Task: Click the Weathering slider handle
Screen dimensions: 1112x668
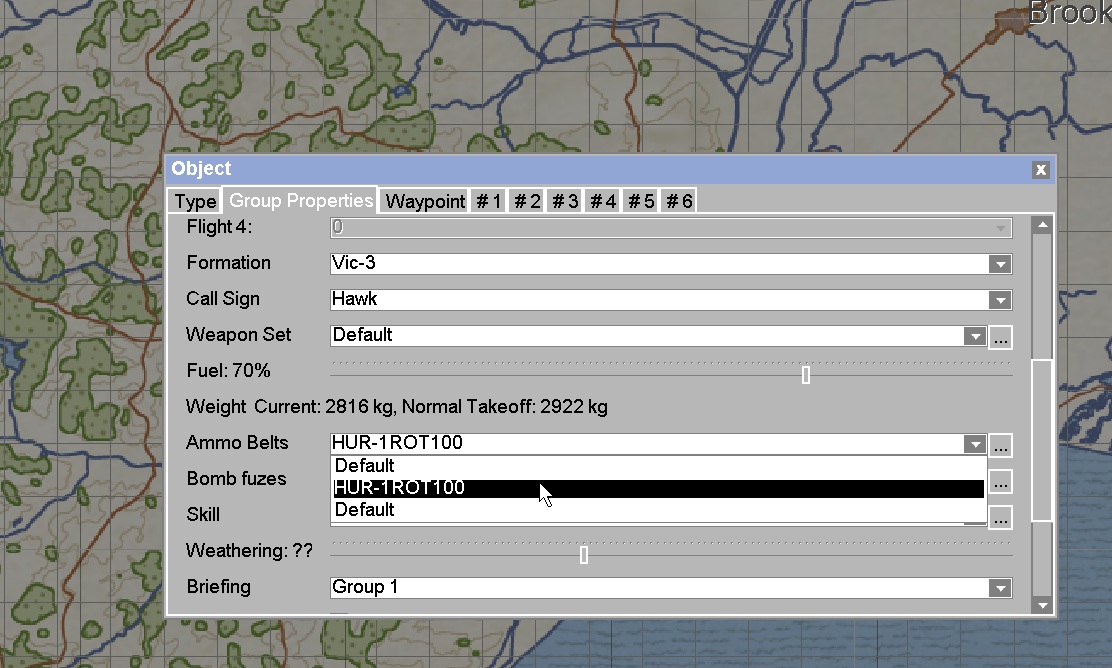Action: (584, 555)
